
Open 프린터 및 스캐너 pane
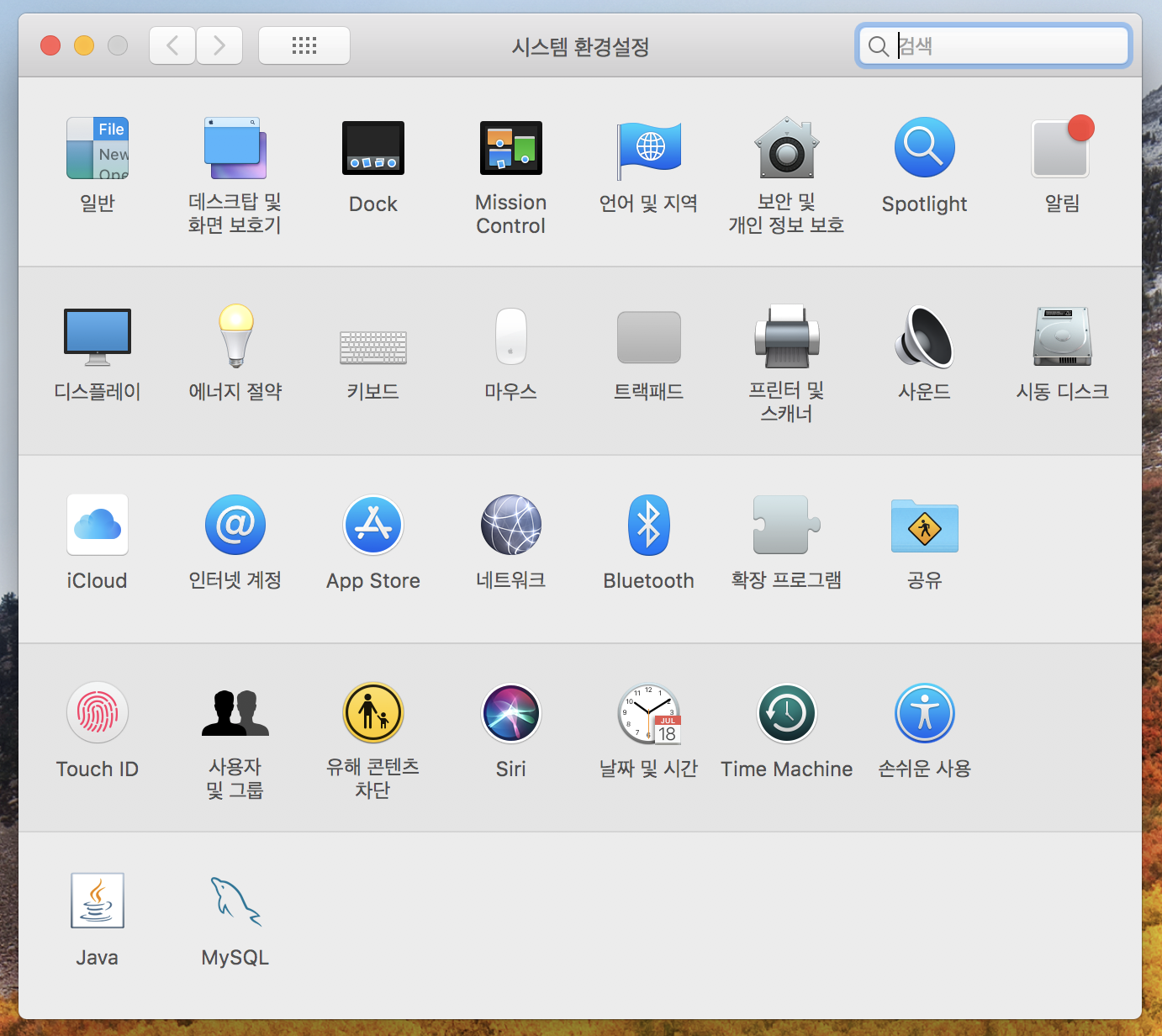(787, 336)
